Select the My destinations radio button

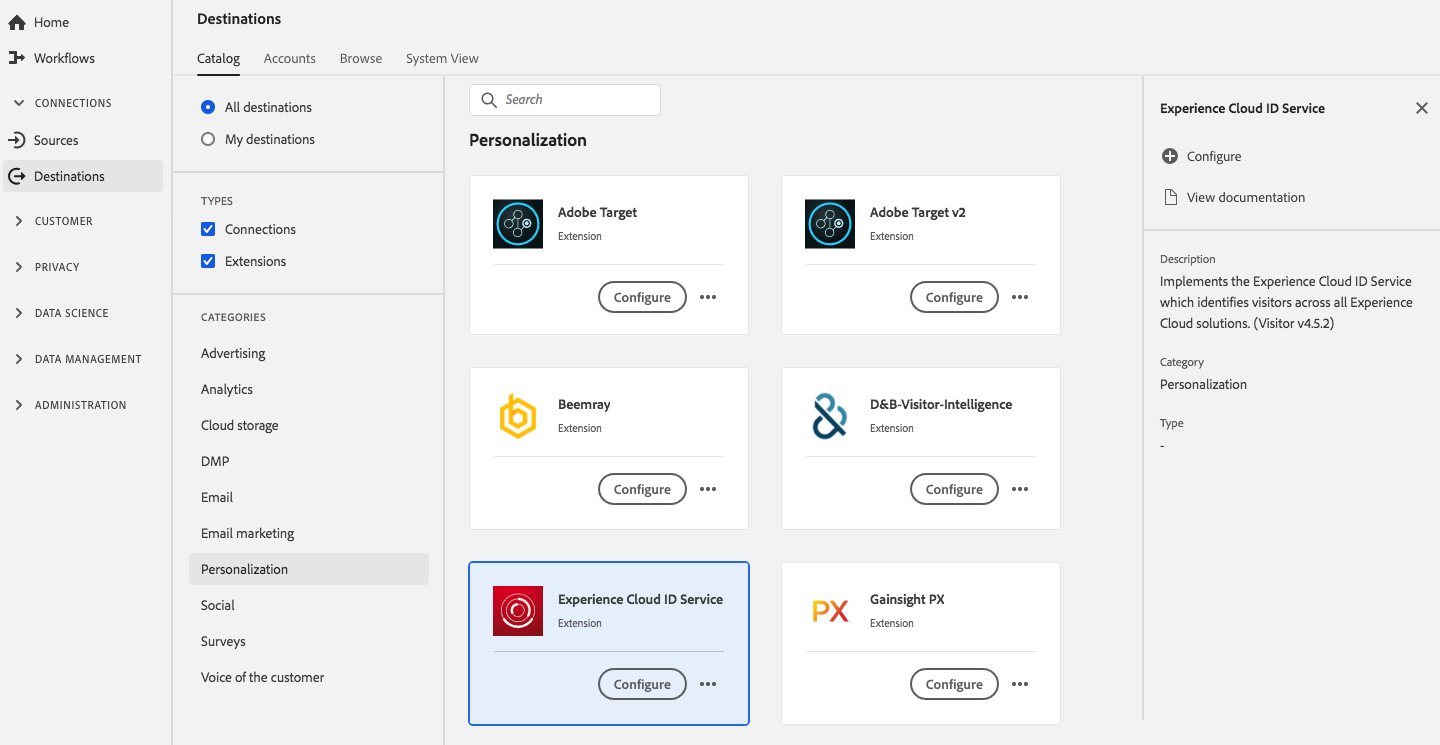[x=208, y=139]
